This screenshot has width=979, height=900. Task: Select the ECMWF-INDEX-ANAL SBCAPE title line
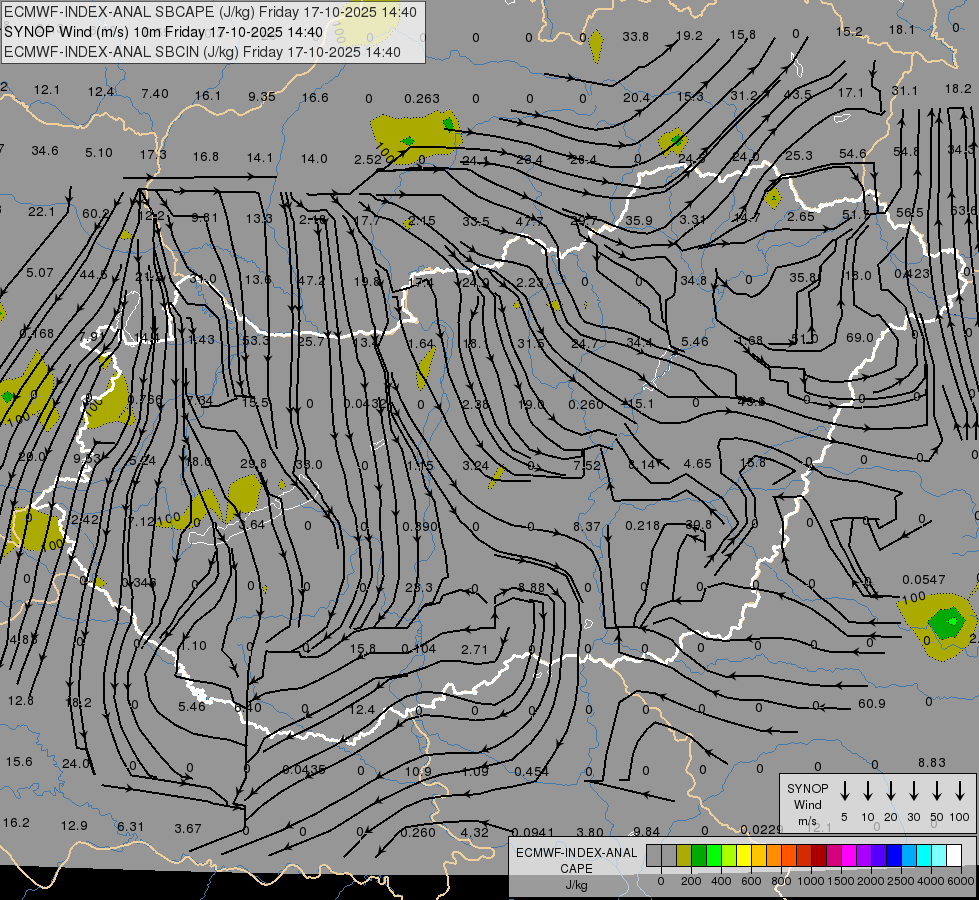click(210, 12)
